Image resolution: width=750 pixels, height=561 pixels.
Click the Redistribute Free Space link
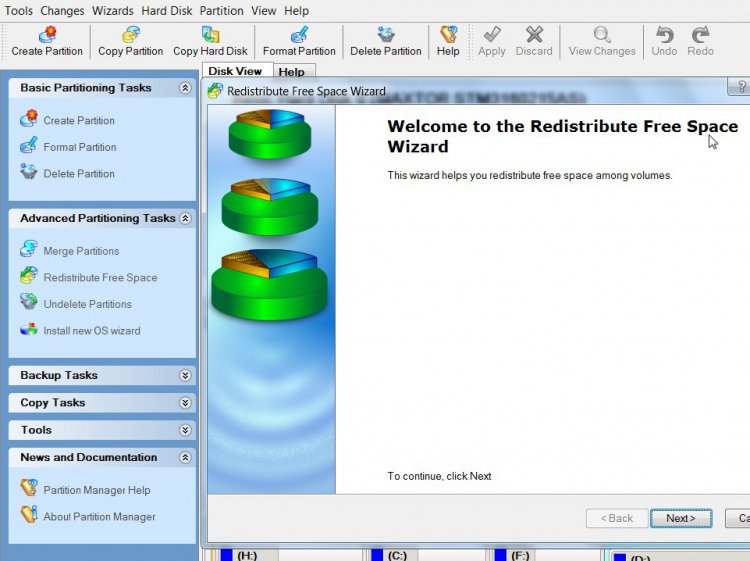tap(100, 278)
